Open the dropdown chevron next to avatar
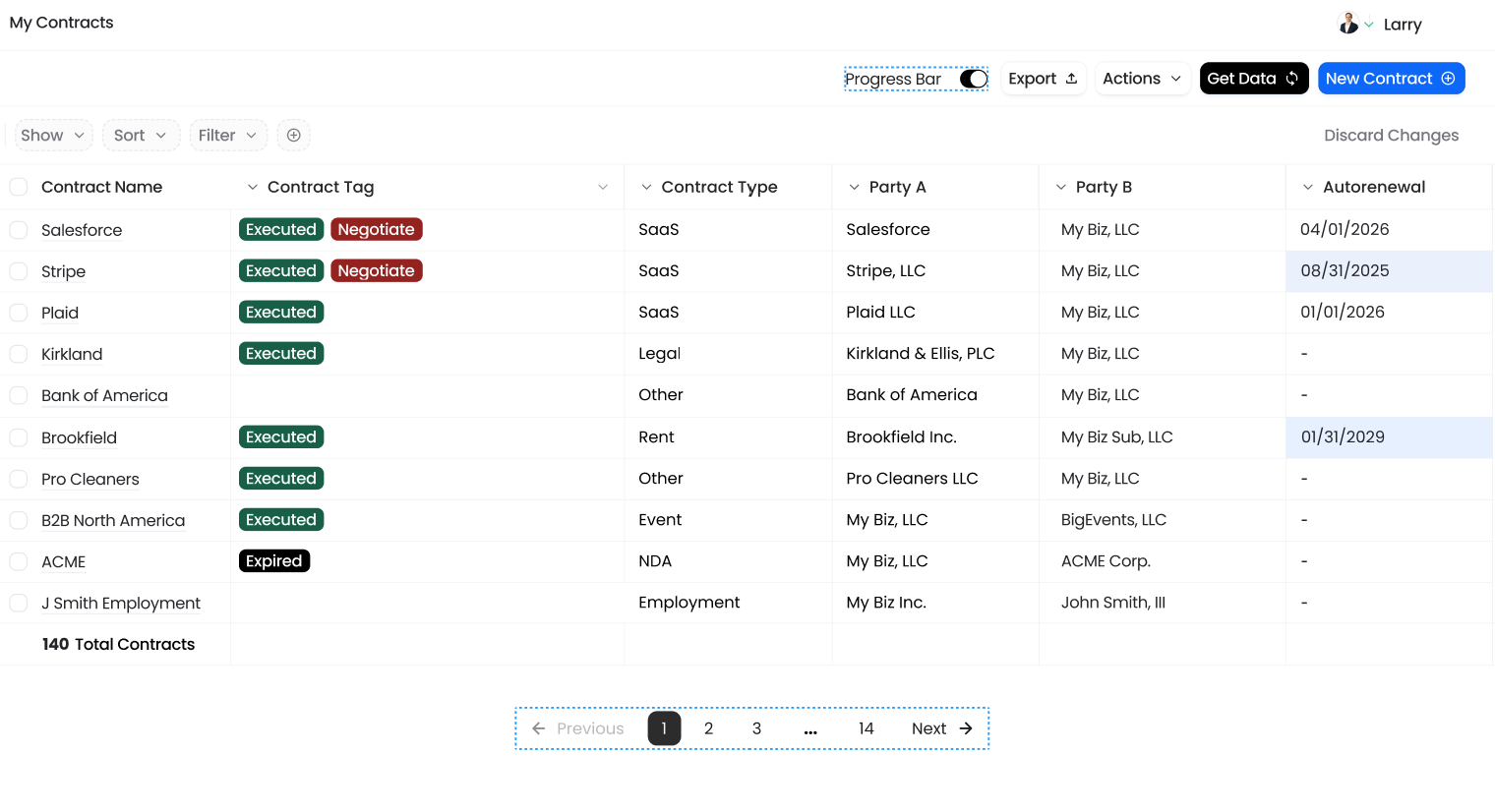Screen dimensions: 1495x812 [1369, 25]
